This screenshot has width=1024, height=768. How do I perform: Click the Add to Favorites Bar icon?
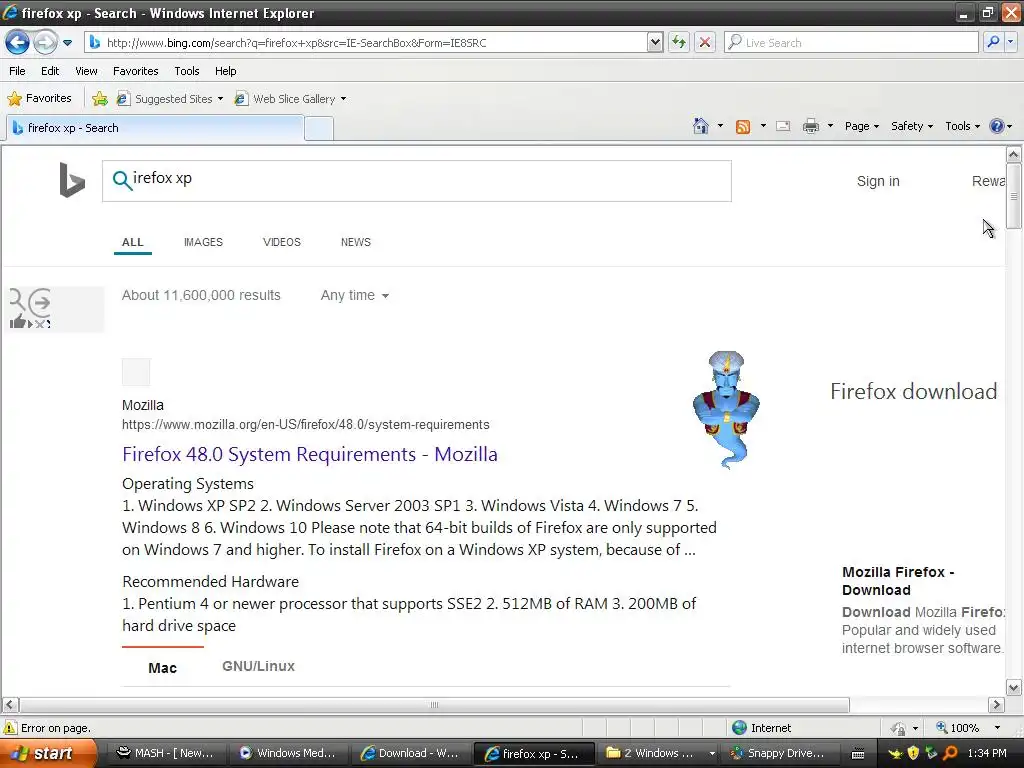coord(100,99)
